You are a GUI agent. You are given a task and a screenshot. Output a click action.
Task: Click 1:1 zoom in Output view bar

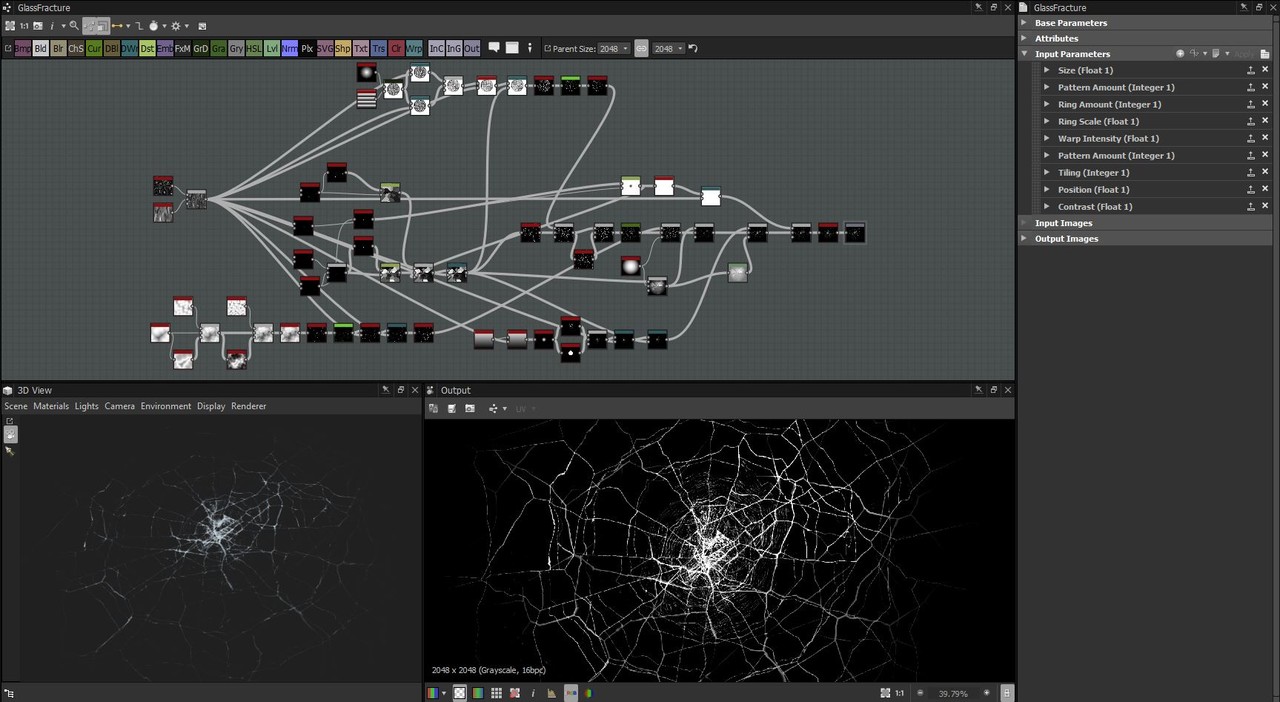pos(900,693)
